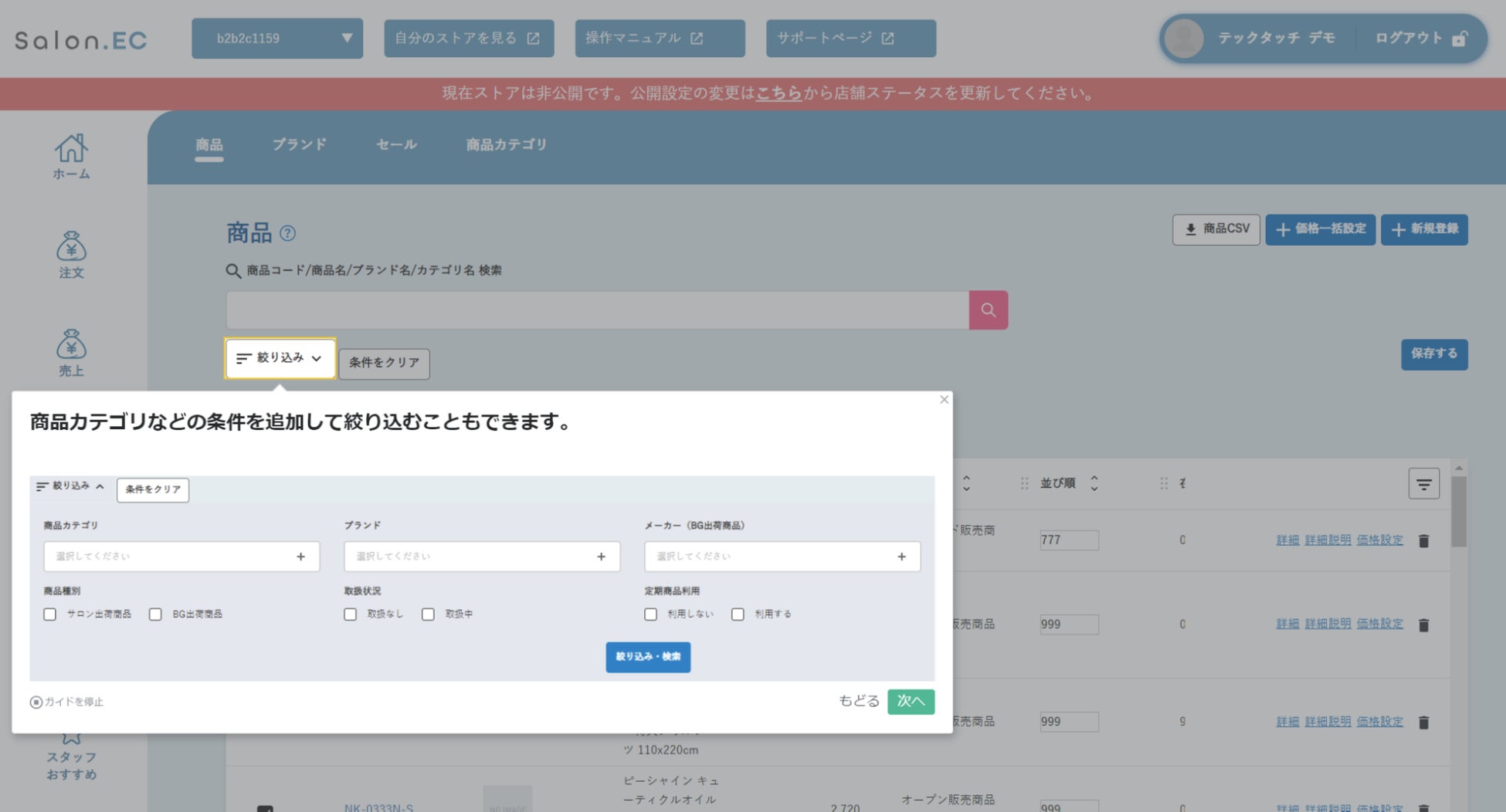Focus the product search input field
The height and width of the screenshot is (812, 1506).
coord(598,310)
